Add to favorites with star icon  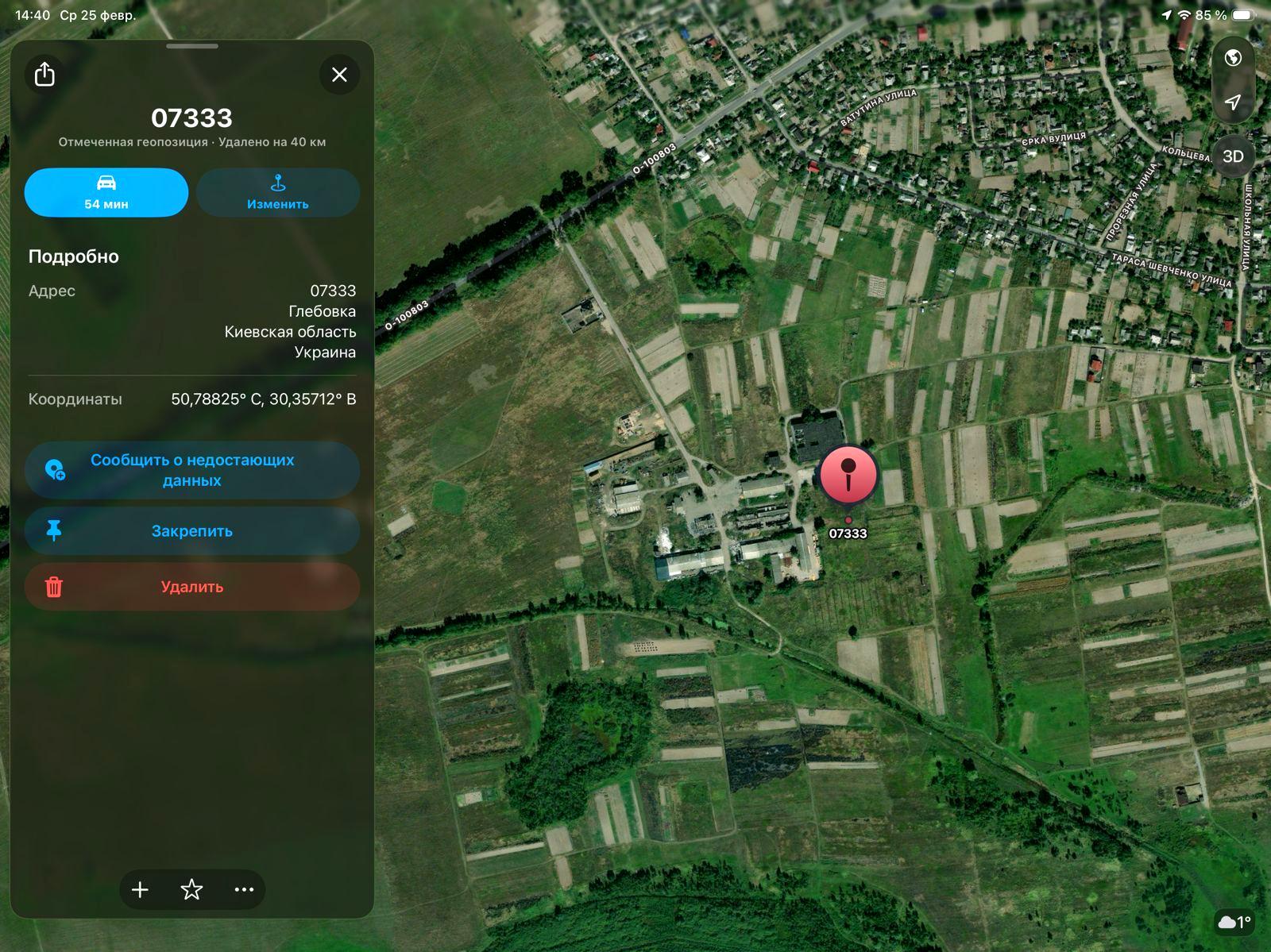(191, 889)
